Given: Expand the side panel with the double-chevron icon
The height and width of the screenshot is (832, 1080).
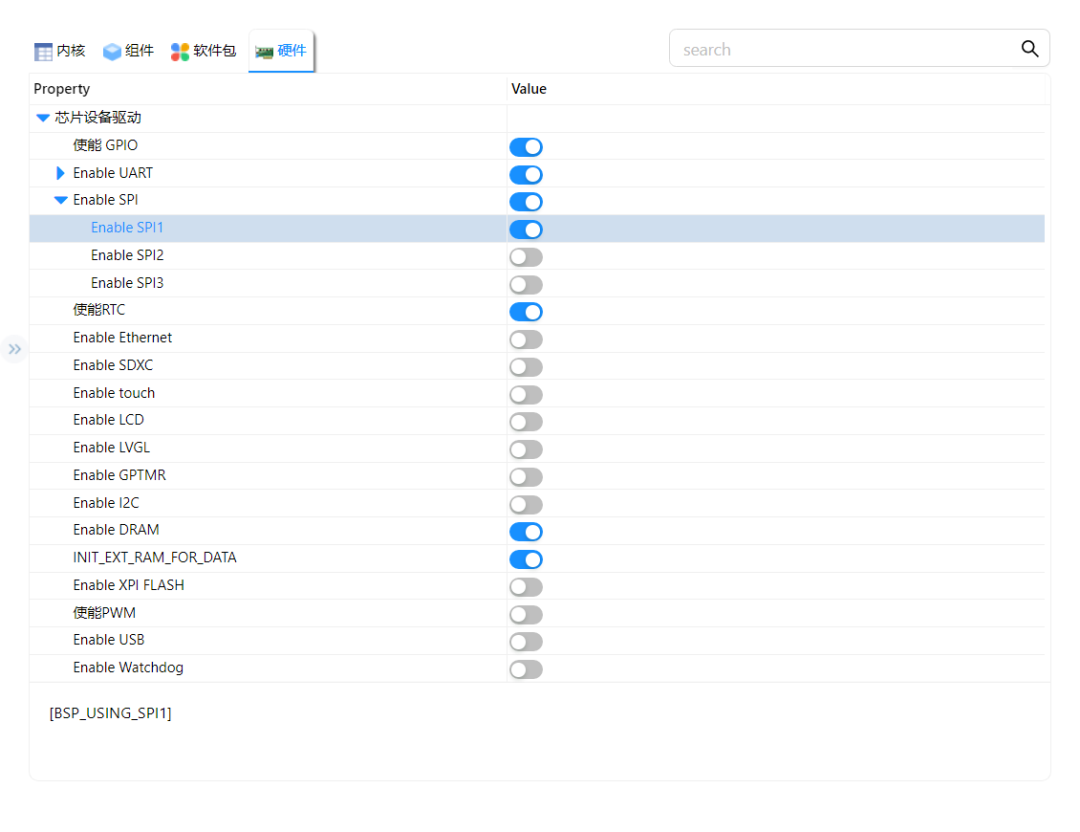Looking at the screenshot, I should point(15,349).
